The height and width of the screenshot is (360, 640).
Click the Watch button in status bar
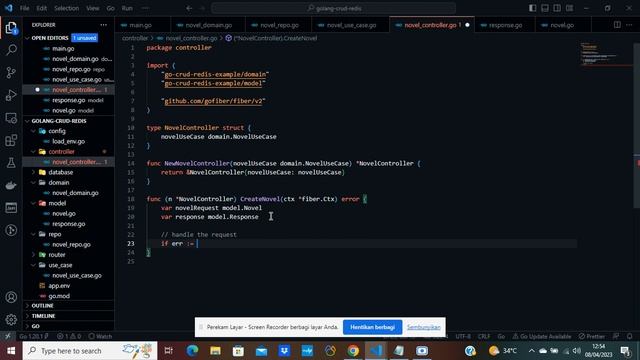click(x=100, y=336)
